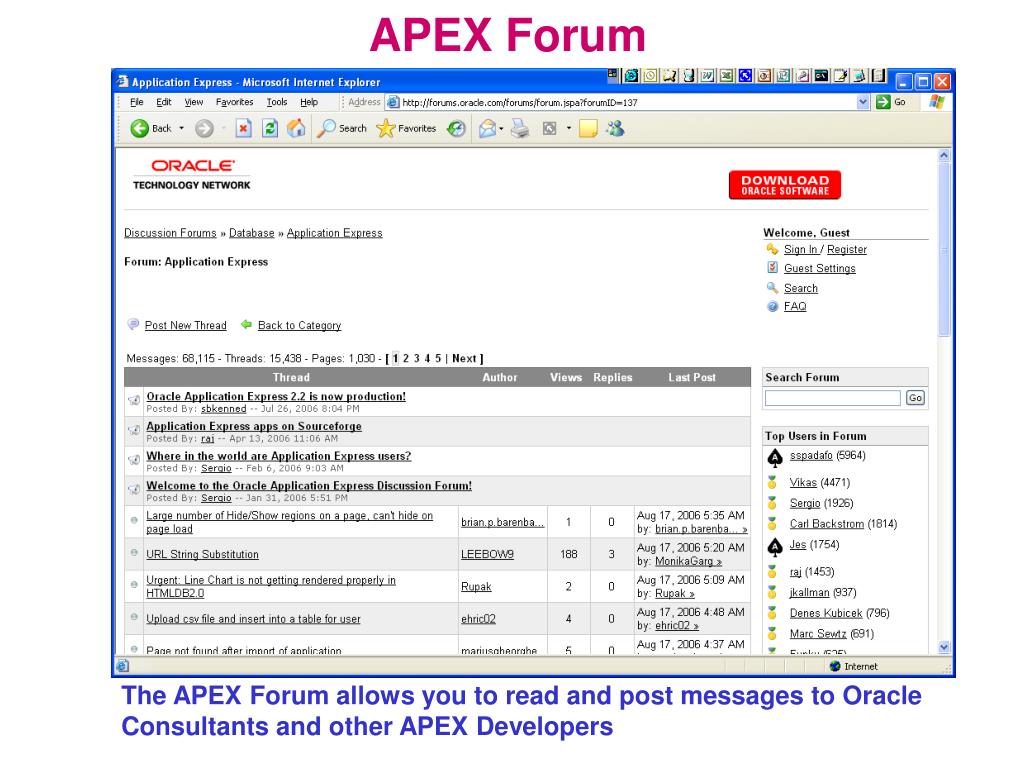
Task: Click the page icon in the Address bar
Action: click(392, 102)
